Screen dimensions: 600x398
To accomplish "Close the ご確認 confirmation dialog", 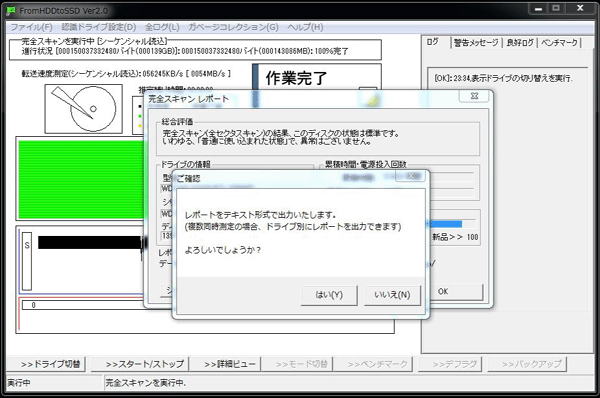I will [410, 176].
